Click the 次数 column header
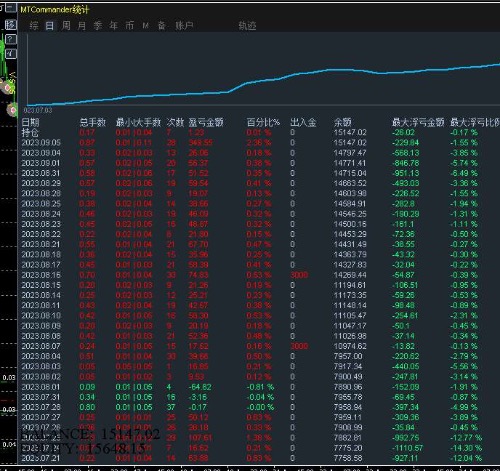The width and height of the screenshot is (500, 471). point(175,122)
